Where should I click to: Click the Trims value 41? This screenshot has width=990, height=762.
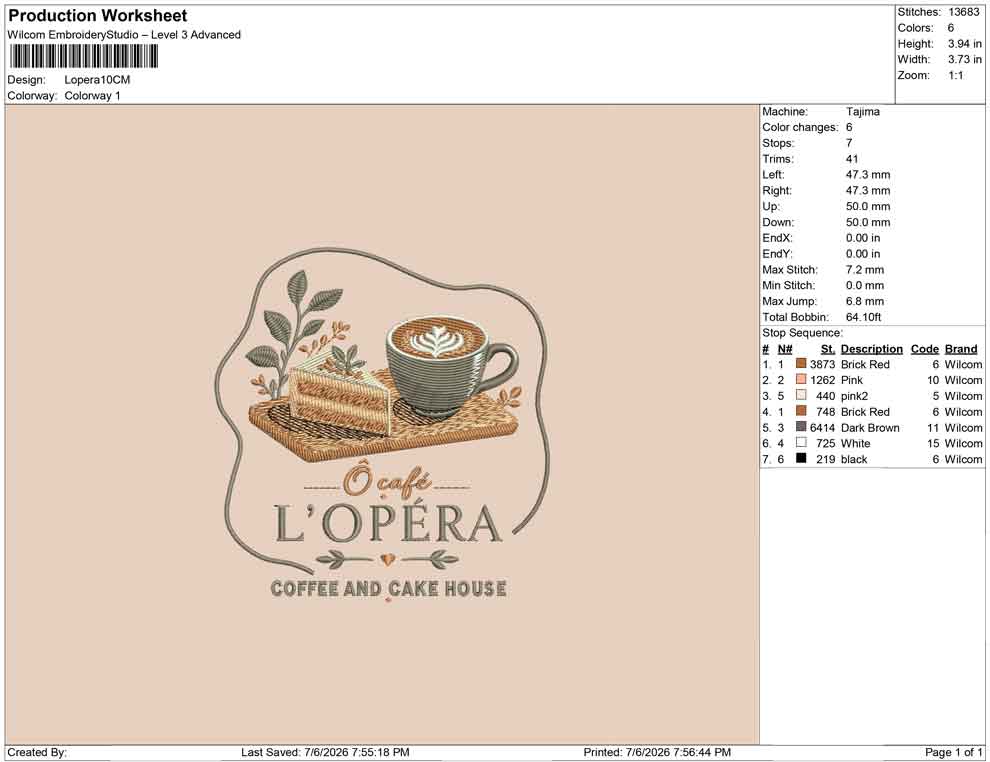852,158
